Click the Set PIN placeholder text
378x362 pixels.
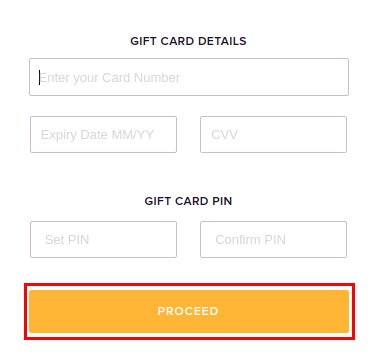tap(67, 240)
